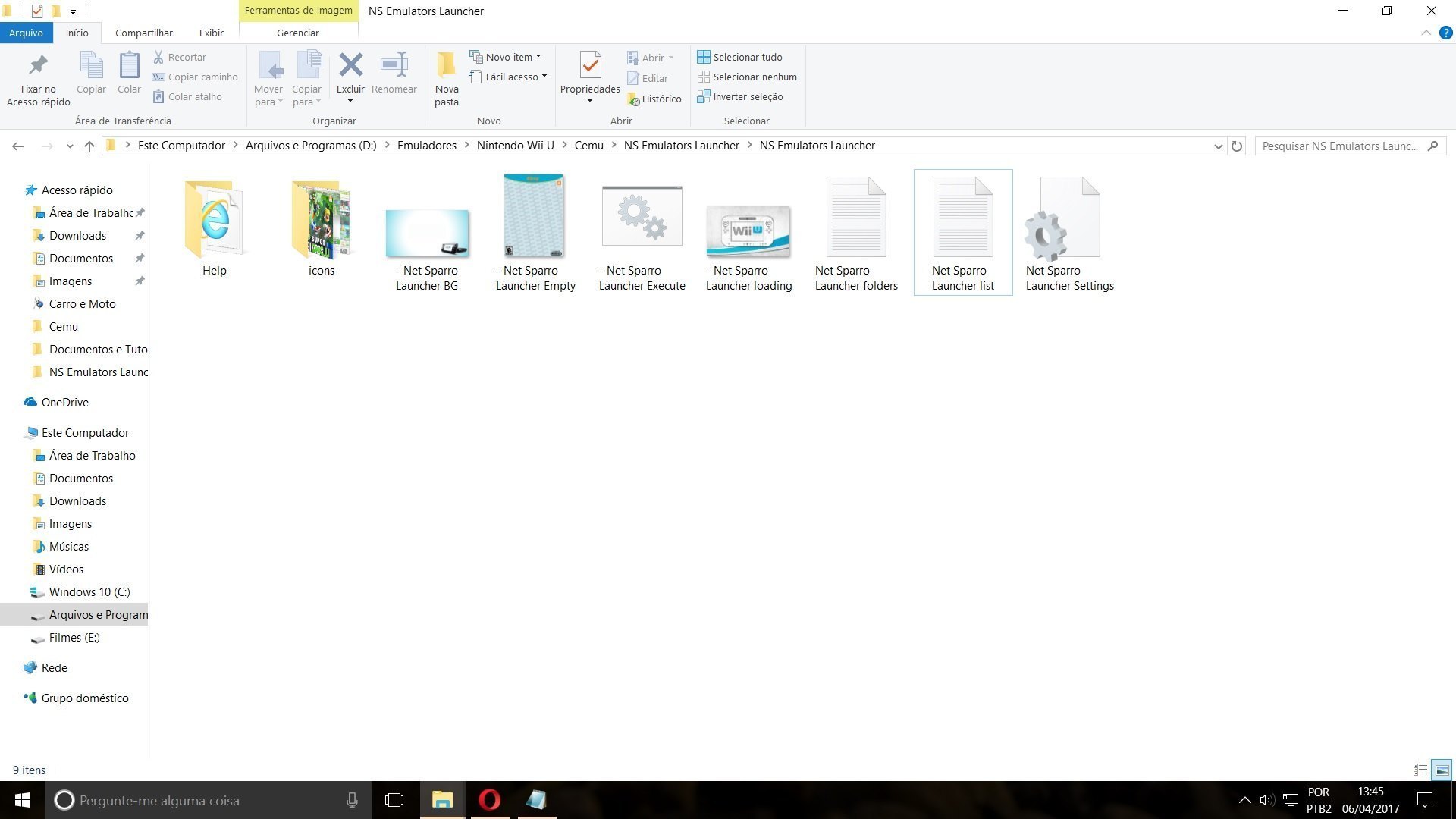Click Este Computador in the breadcrumb

tap(181, 146)
